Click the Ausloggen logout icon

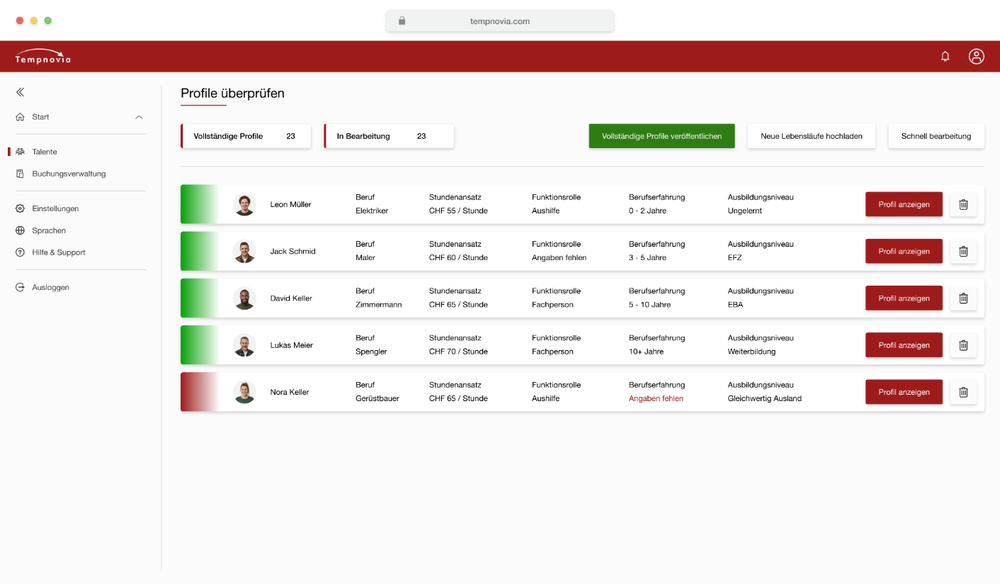[x=20, y=287]
